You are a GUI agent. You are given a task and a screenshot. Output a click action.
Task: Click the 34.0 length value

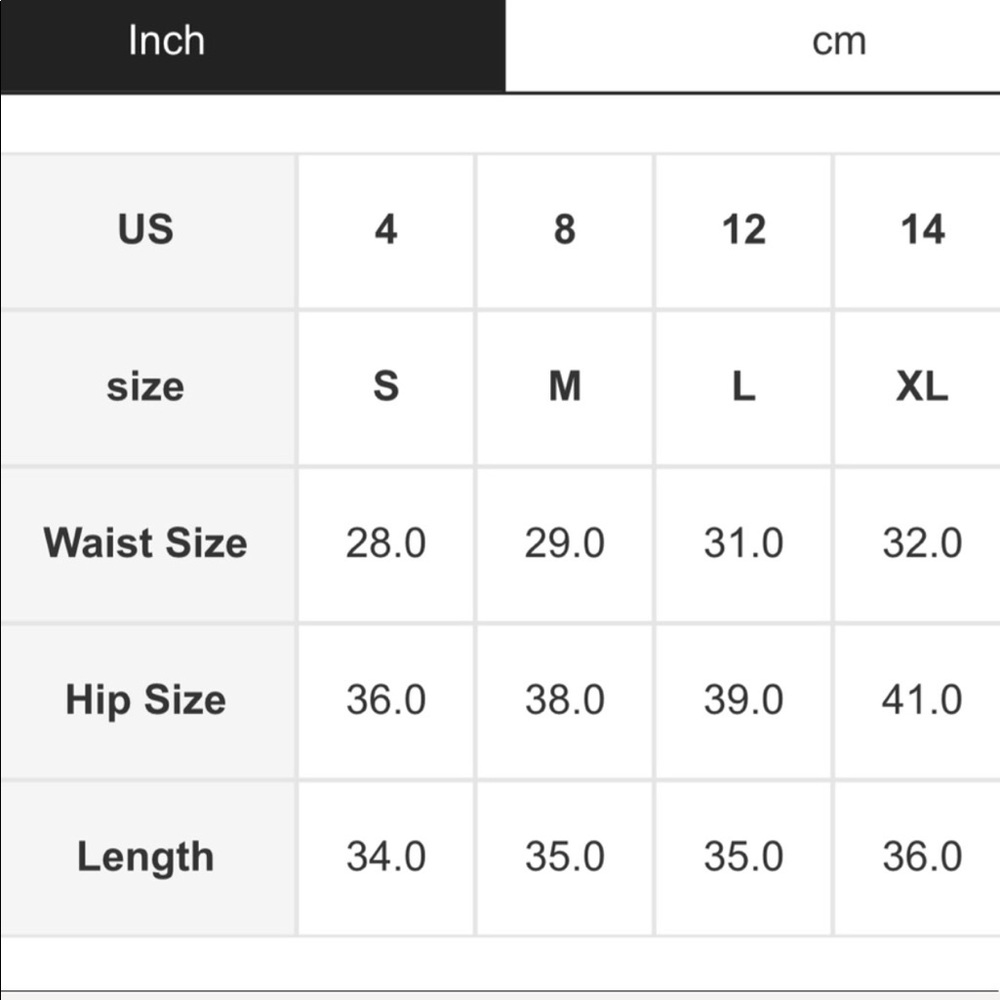(x=386, y=857)
